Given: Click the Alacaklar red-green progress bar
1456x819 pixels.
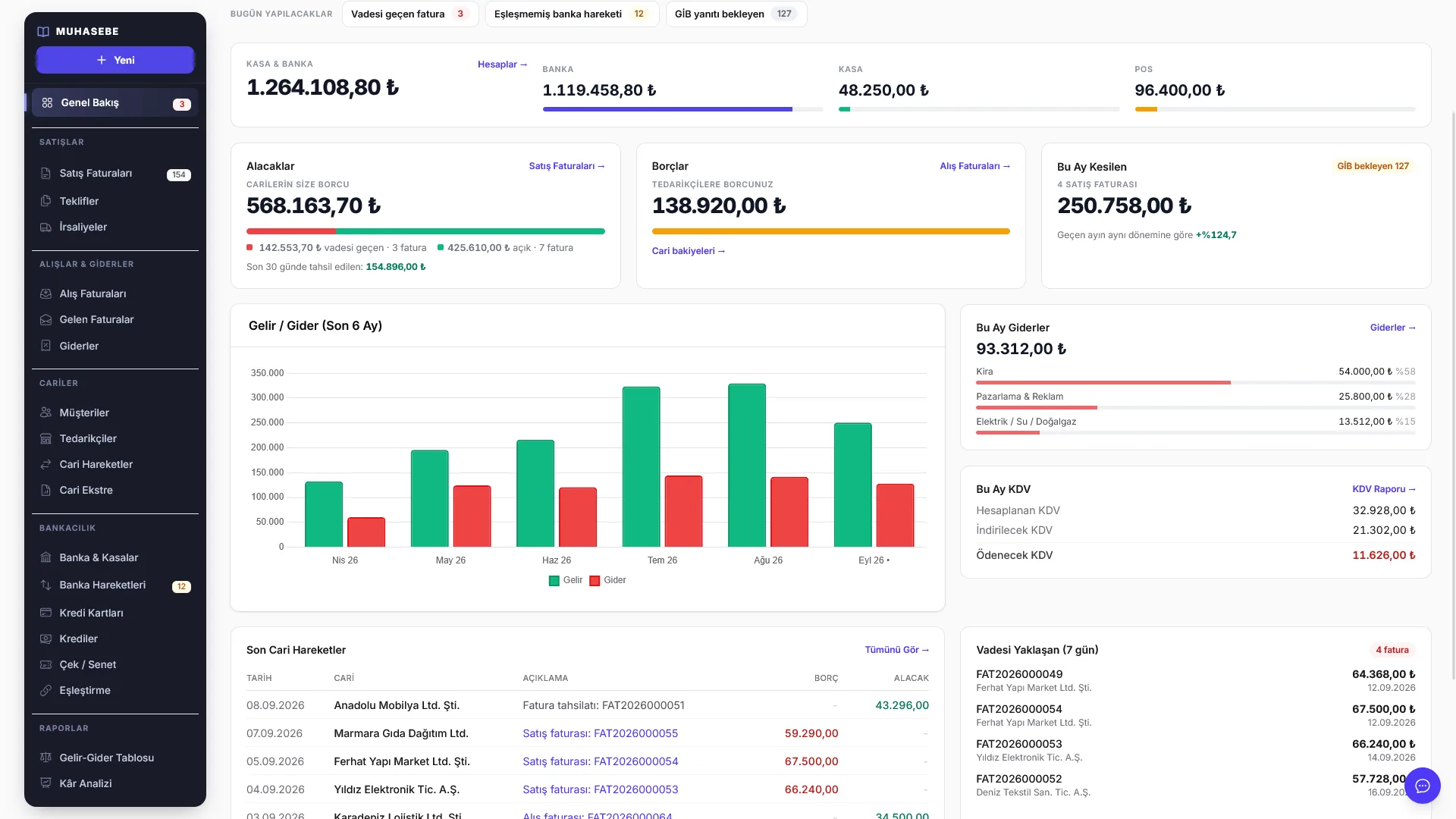Looking at the screenshot, I should point(425,231).
